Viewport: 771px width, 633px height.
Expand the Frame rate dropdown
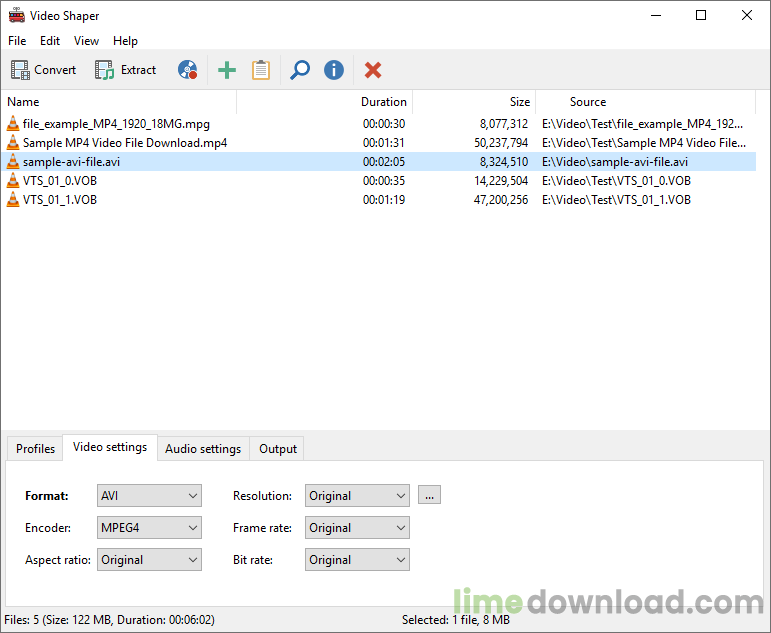[357, 528]
